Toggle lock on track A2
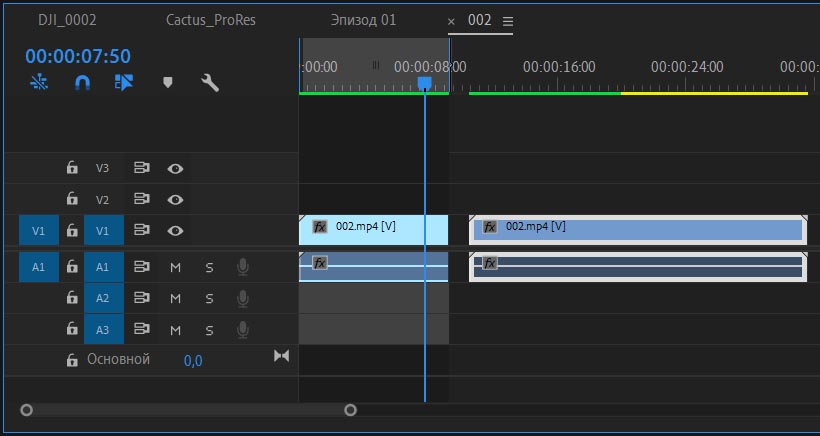This screenshot has width=820, height=436. click(x=72, y=297)
